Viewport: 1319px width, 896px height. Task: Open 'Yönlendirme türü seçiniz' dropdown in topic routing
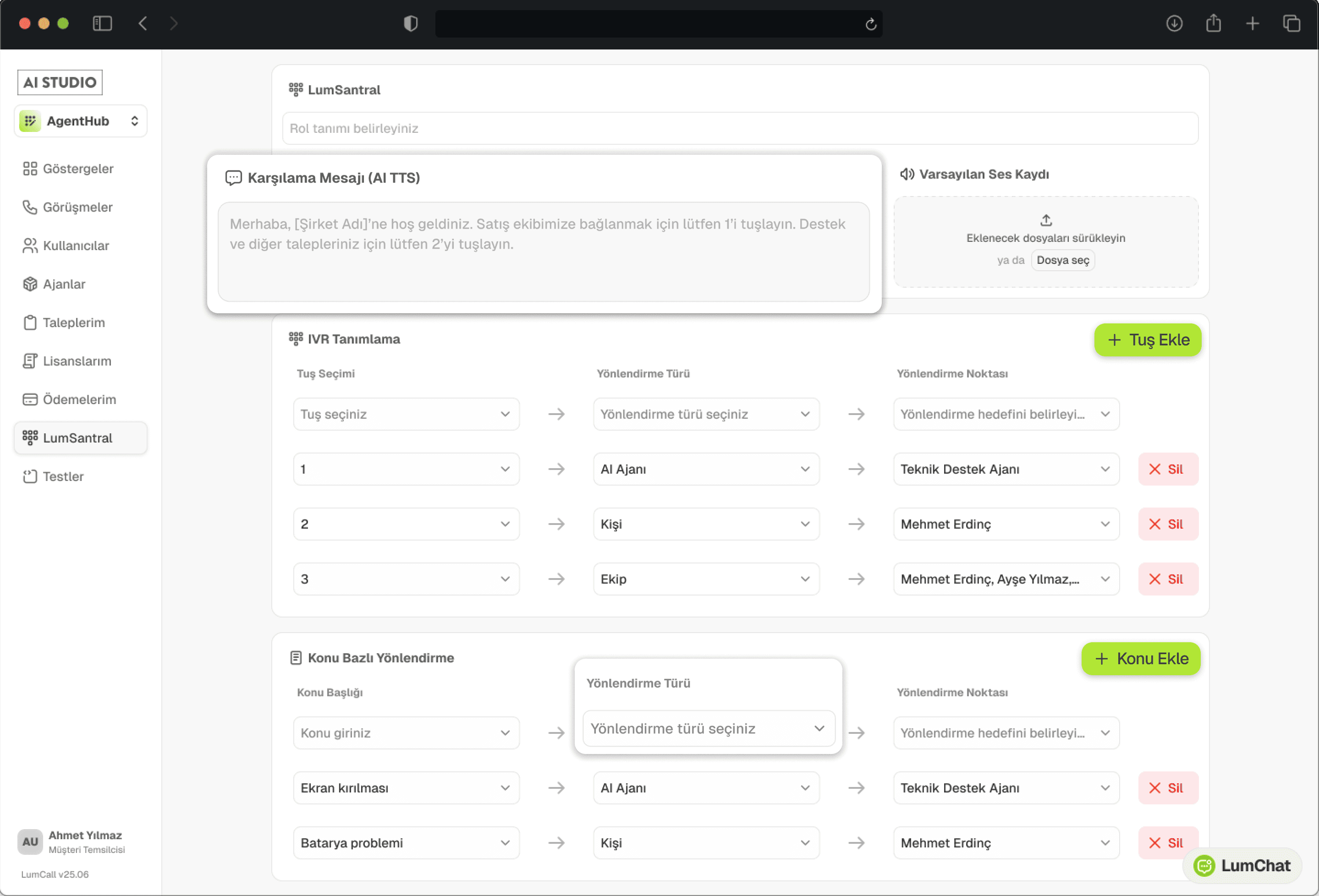tap(709, 729)
